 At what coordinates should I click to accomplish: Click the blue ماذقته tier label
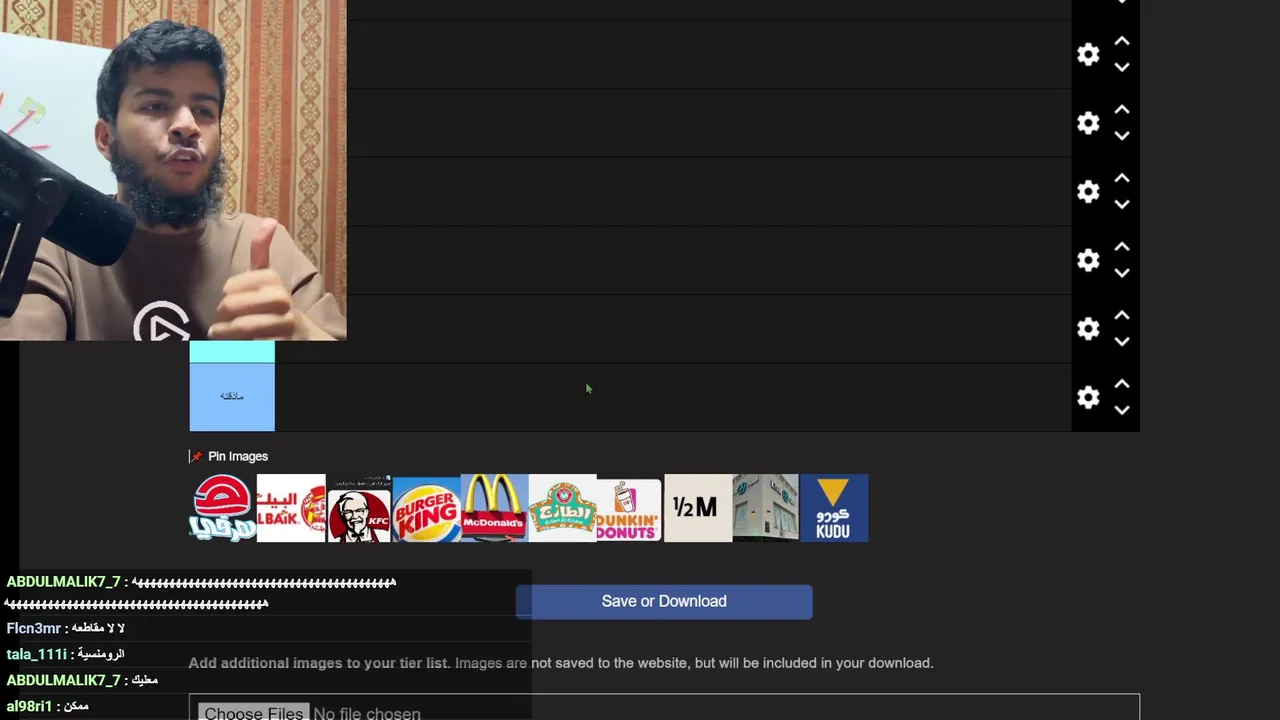(x=232, y=397)
